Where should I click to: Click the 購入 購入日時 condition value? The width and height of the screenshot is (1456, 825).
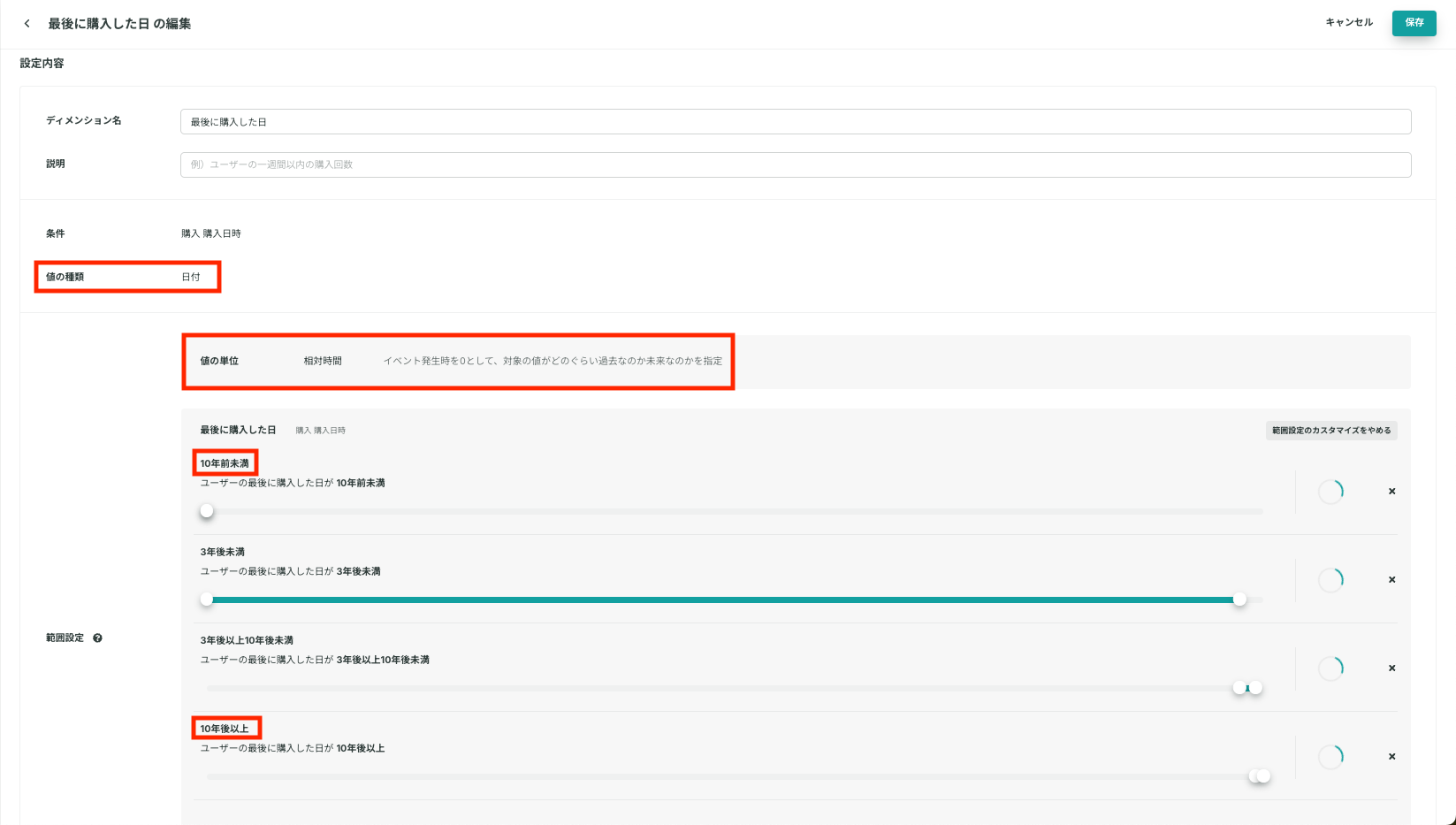point(211,233)
